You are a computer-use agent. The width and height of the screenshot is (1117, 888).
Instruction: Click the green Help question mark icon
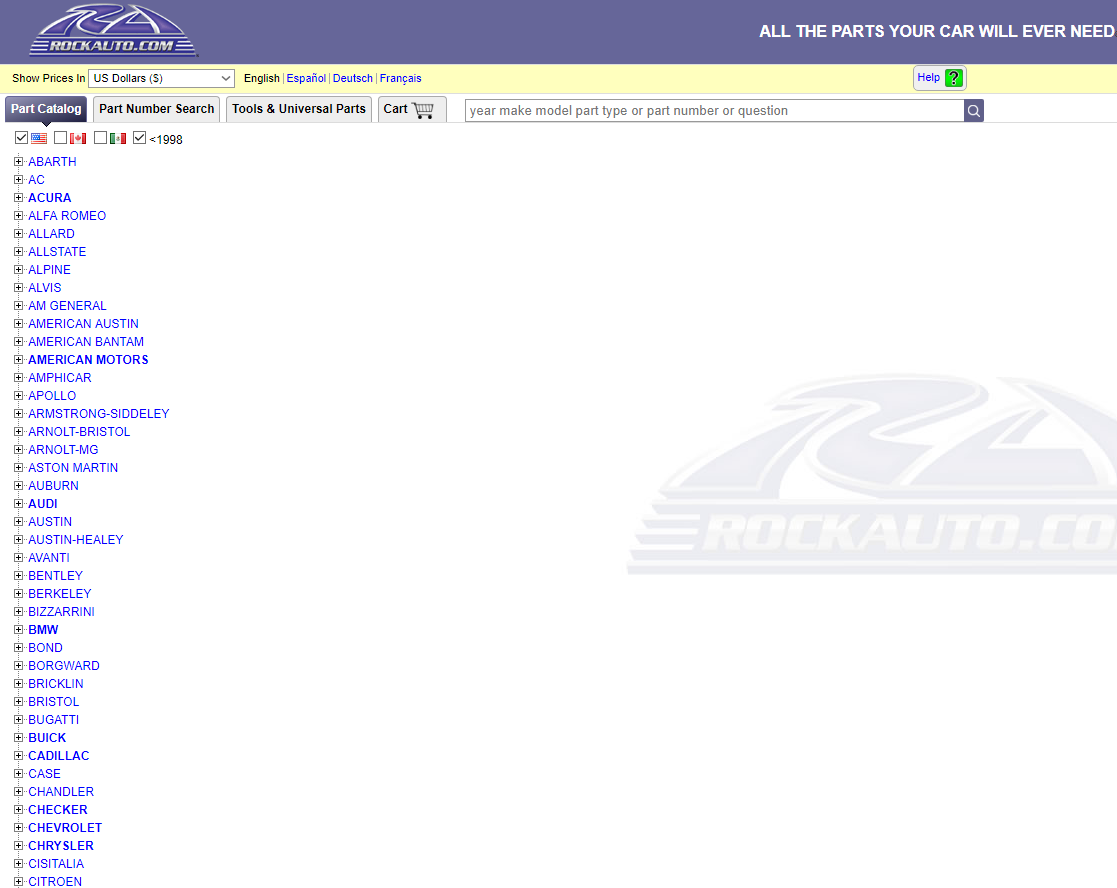click(953, 78)
